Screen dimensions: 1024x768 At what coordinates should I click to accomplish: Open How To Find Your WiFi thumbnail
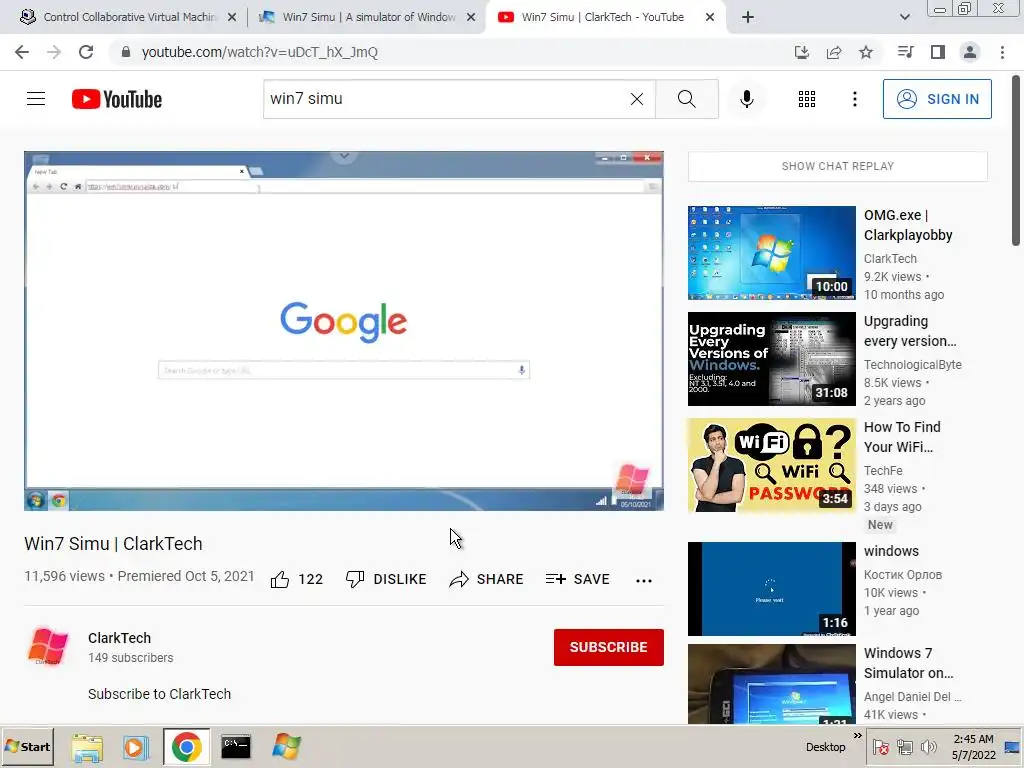point(771,465)
